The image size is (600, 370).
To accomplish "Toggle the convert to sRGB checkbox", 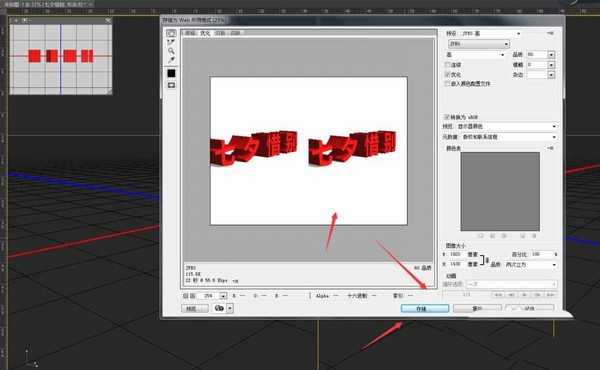I will [447, 117].
